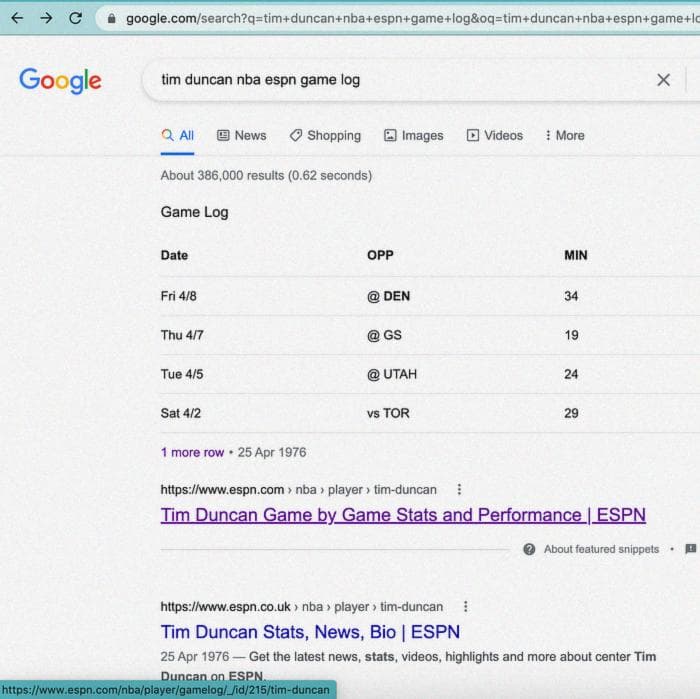The height and width of the screenshot is (699, 700).
Task: Clear the search box with X icon
Action: pyautogui.click(x=663, y=80)
